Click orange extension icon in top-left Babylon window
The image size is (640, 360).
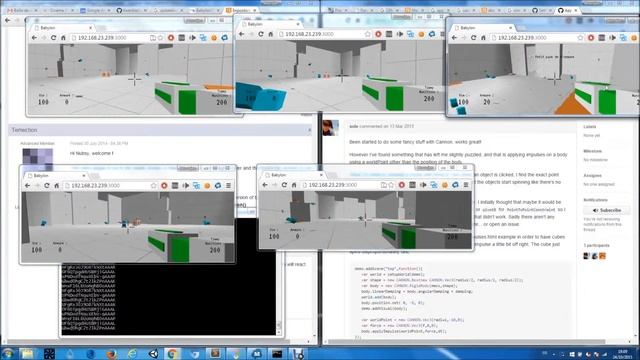tap(214, 38)
